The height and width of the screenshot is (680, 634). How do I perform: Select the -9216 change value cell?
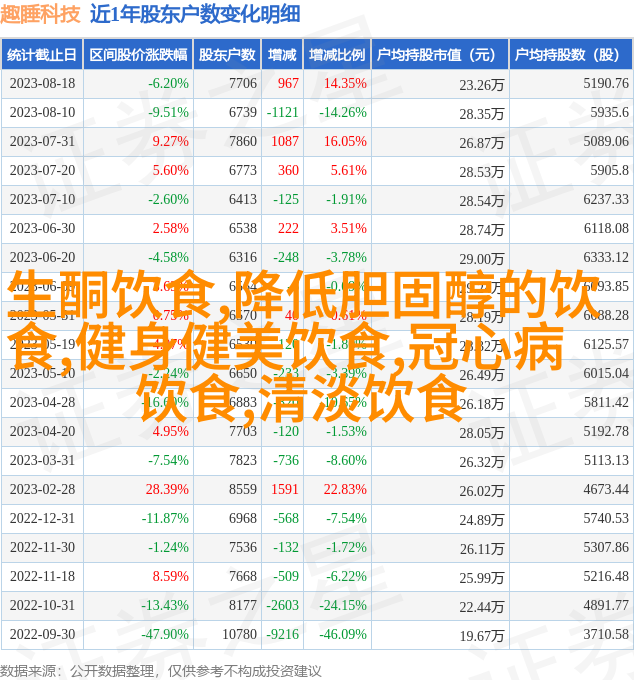coord(283,635)
